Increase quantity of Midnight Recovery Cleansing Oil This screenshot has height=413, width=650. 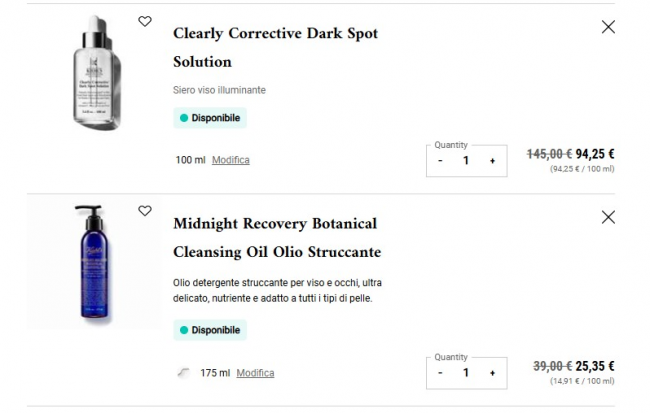point(492,373)
